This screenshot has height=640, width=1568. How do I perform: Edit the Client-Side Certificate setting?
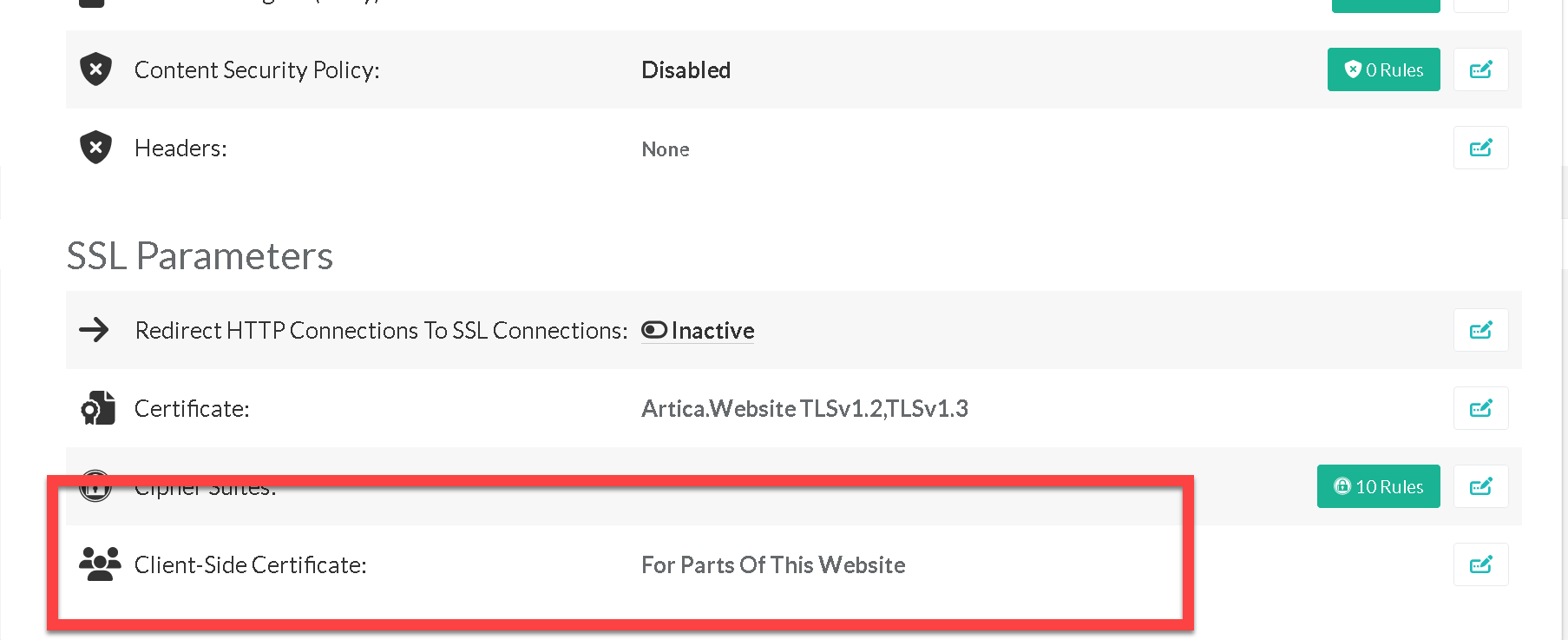pyautogui.click(x=1480, y=564)
